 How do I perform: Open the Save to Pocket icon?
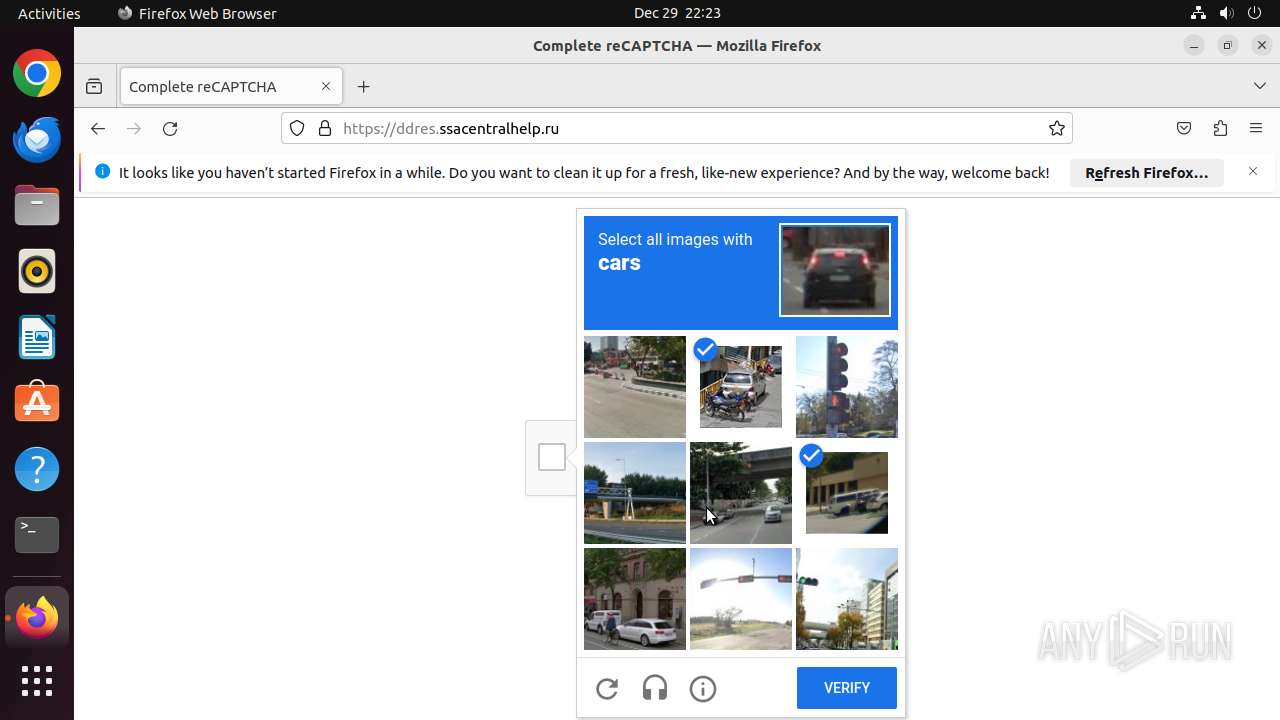1184,128
